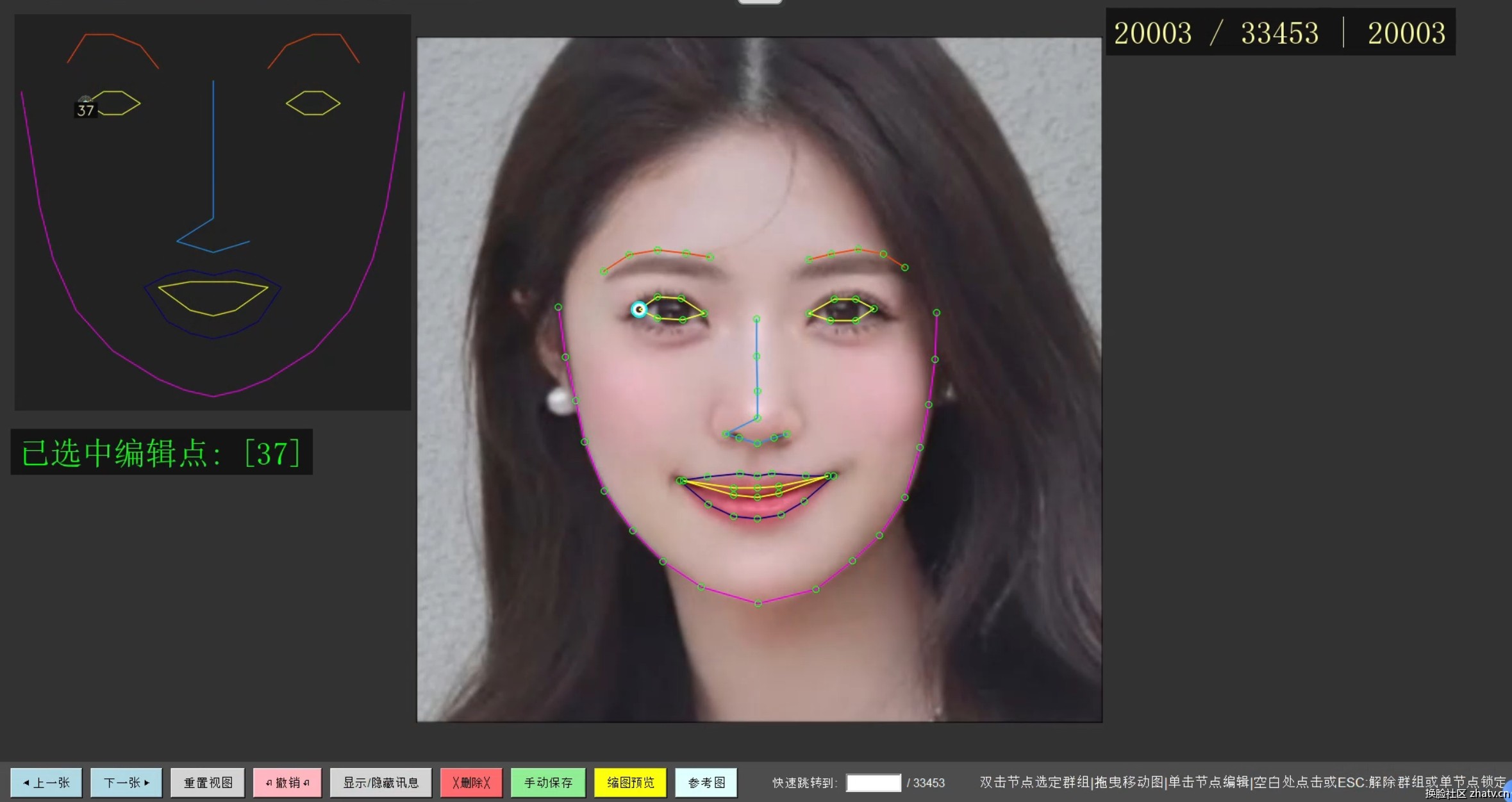Click the chin tip landmark node

pos(758,603)
